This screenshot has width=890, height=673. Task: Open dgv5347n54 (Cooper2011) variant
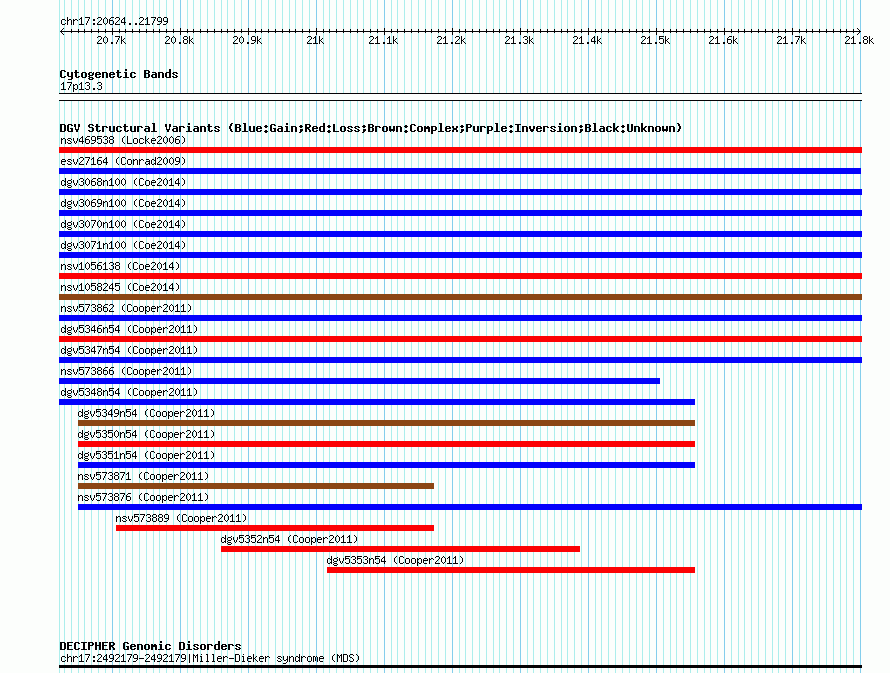pos(129,350)
